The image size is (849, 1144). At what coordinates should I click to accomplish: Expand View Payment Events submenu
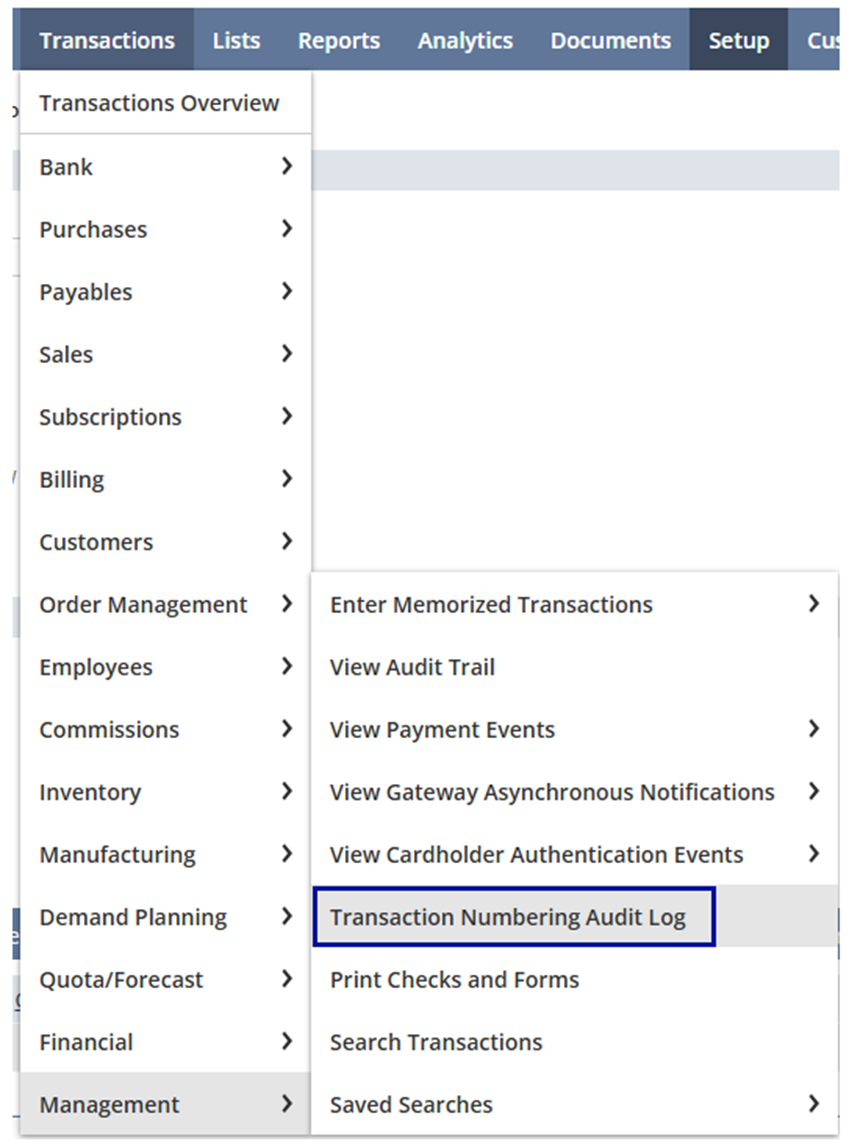tap(814, 729)
